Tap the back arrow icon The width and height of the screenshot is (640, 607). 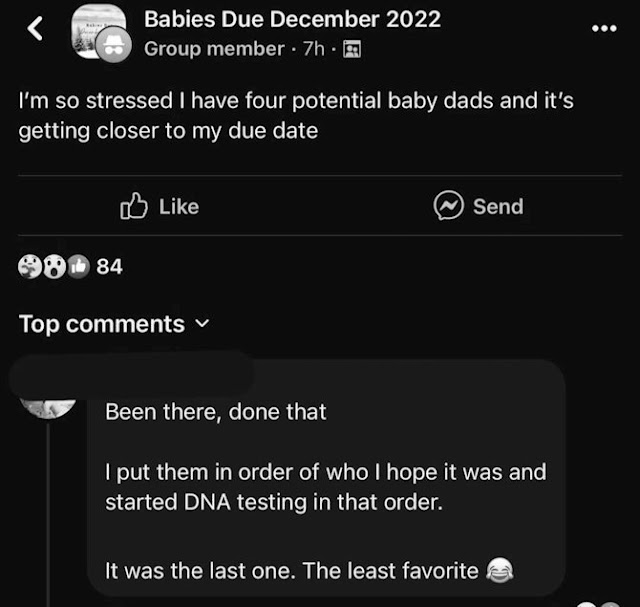[x=35, y=29]
